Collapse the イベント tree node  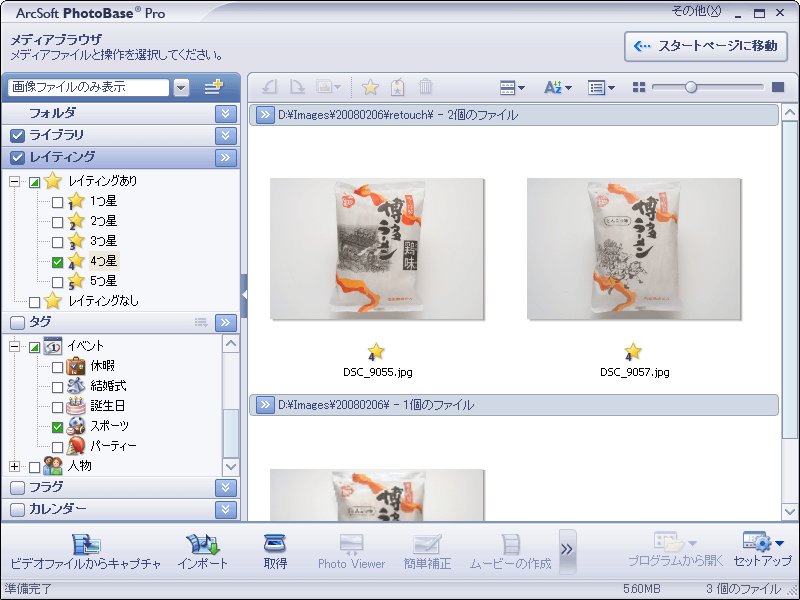14,347
